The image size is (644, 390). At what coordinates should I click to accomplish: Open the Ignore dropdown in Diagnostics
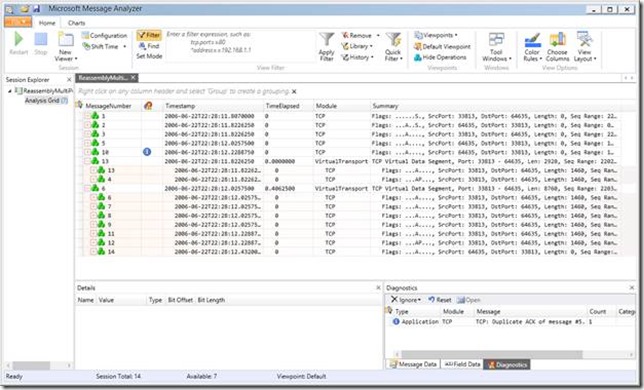point(406,300)
